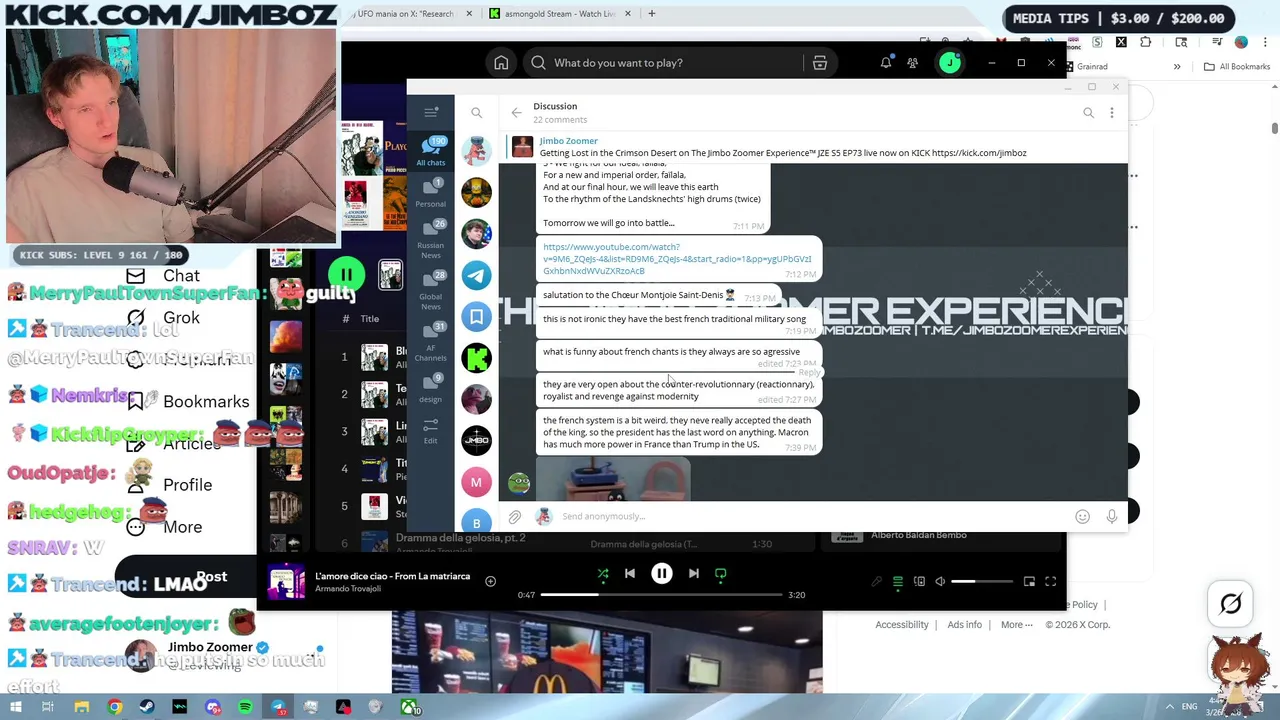The width and height of the screenshot is (1280, 720).
Task: Search within the Discussion thread
Action: 1088,113
